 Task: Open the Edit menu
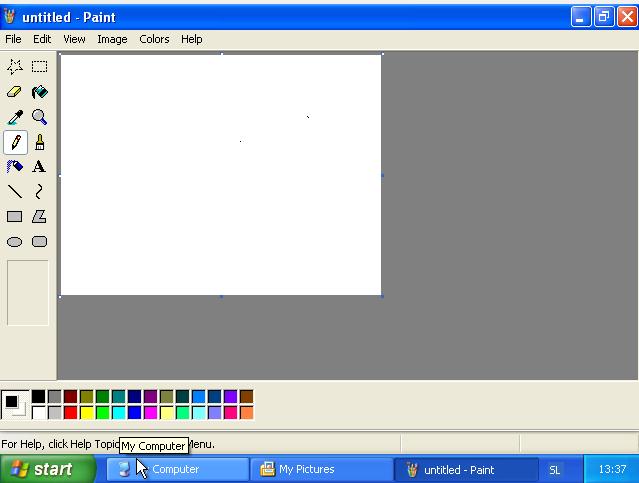[x=42, y=39]
